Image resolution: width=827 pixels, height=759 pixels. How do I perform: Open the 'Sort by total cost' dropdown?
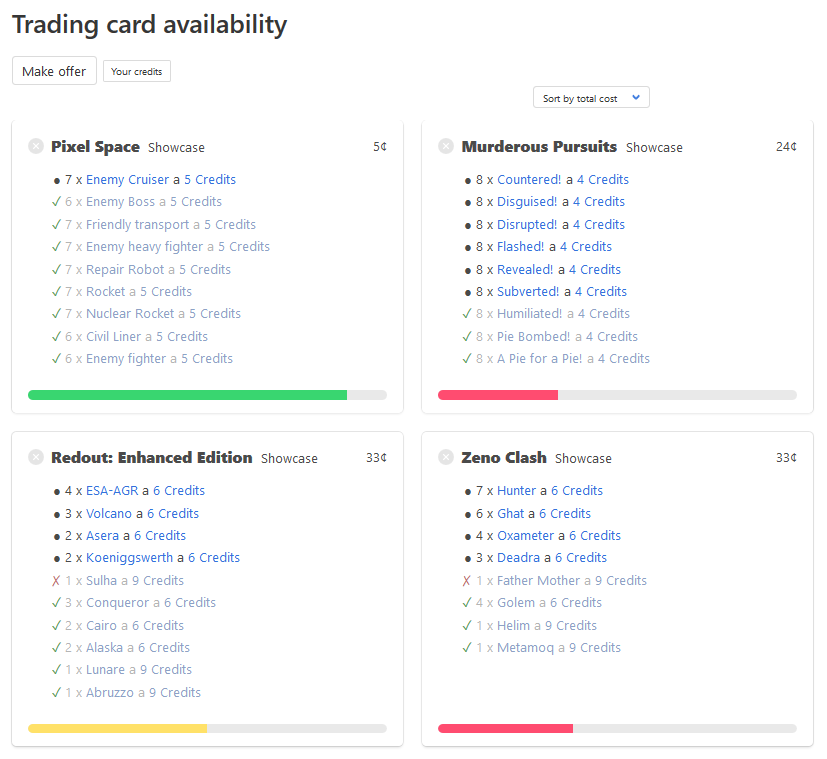(591, 98)
